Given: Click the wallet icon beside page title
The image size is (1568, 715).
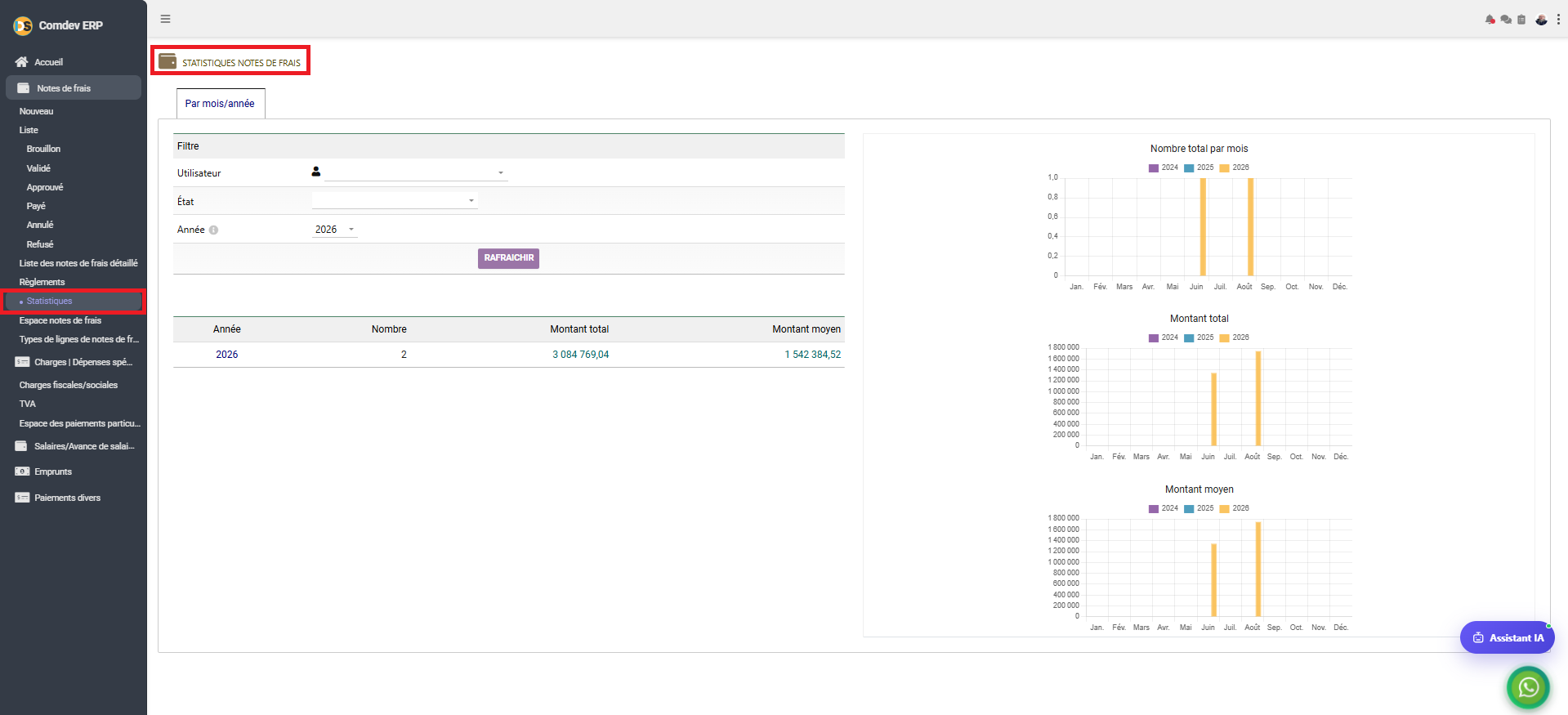Looking at the screenshot, I should click(168, 61).
